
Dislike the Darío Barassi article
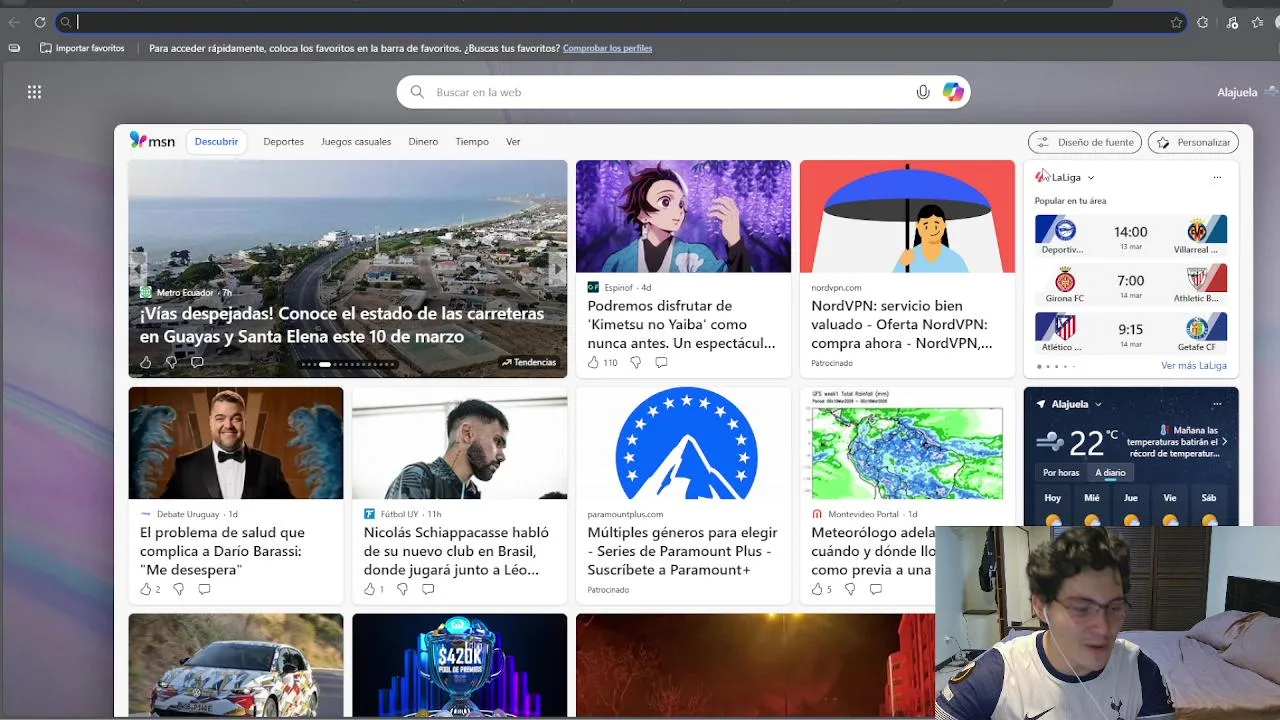click(178, 589)
